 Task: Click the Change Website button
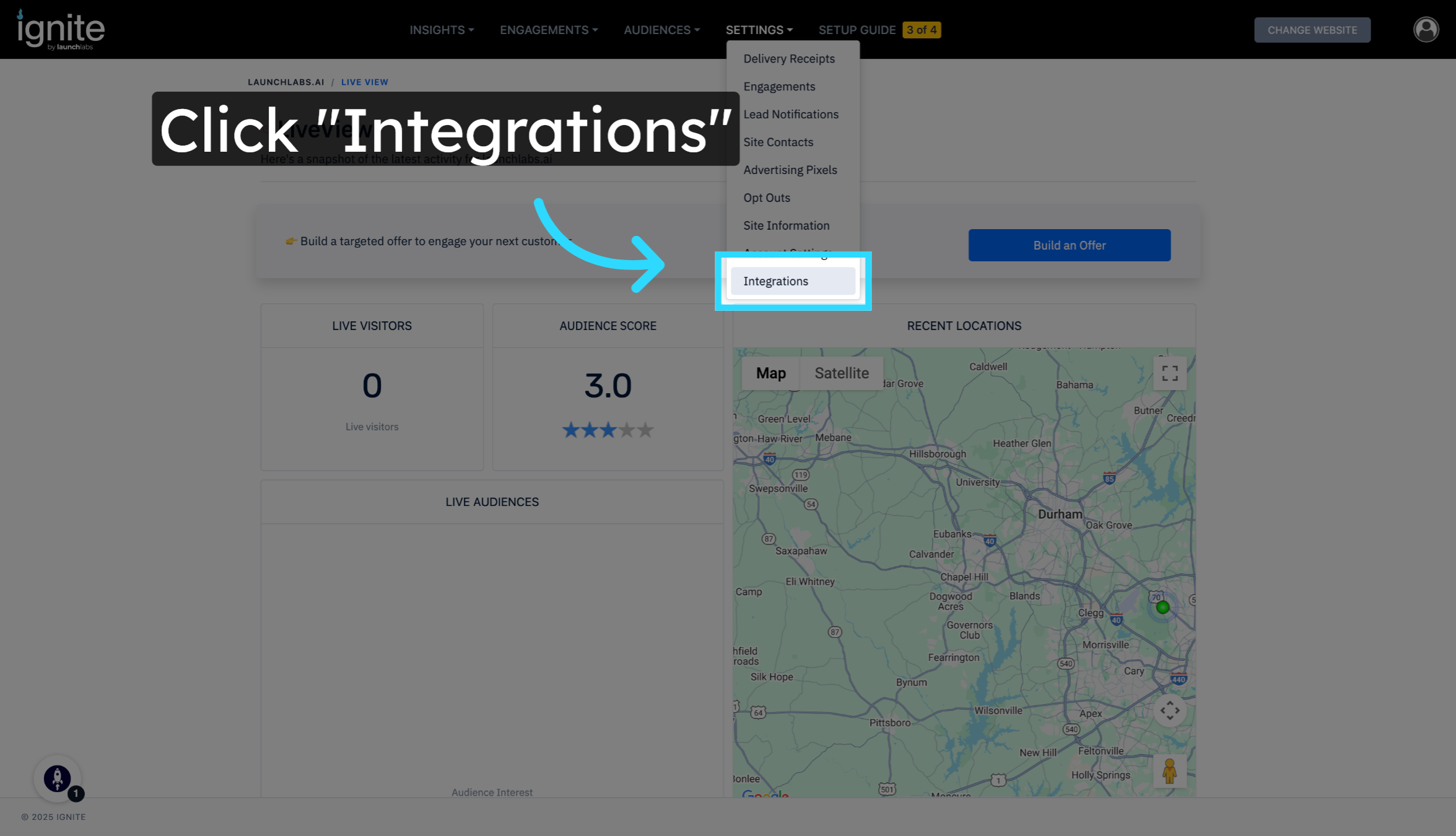[x=1312, y=30]
